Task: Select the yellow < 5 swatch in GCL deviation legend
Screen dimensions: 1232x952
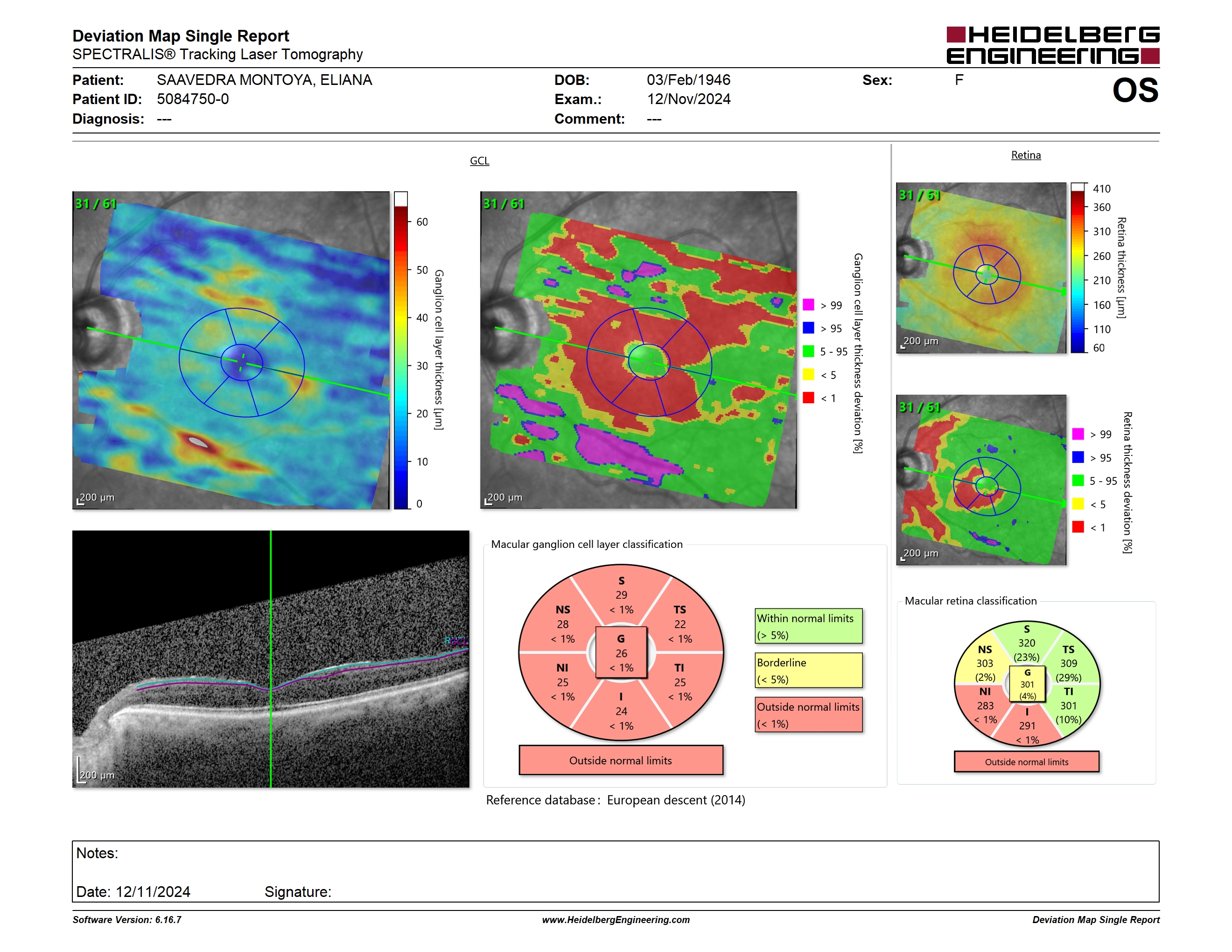Action: (x=808, y=374)
